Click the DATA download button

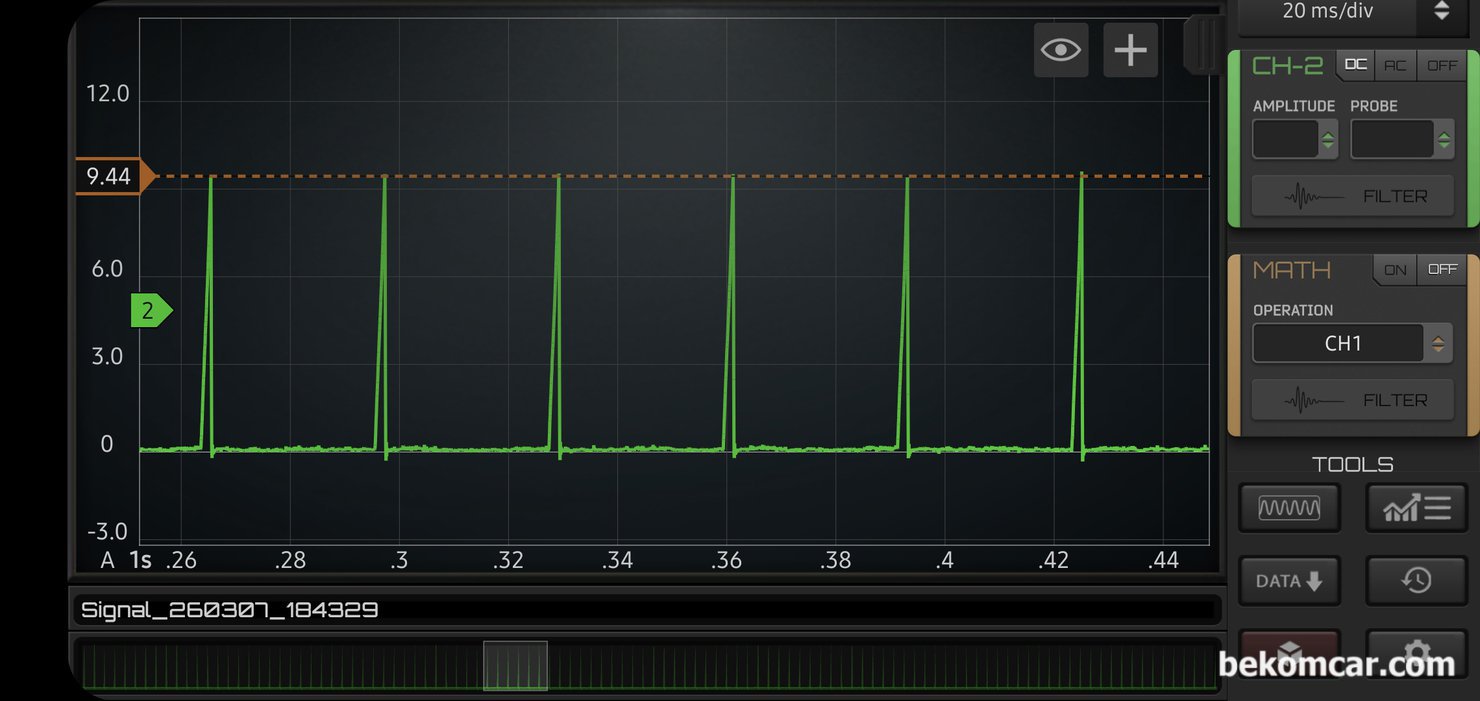(1289, 581)
